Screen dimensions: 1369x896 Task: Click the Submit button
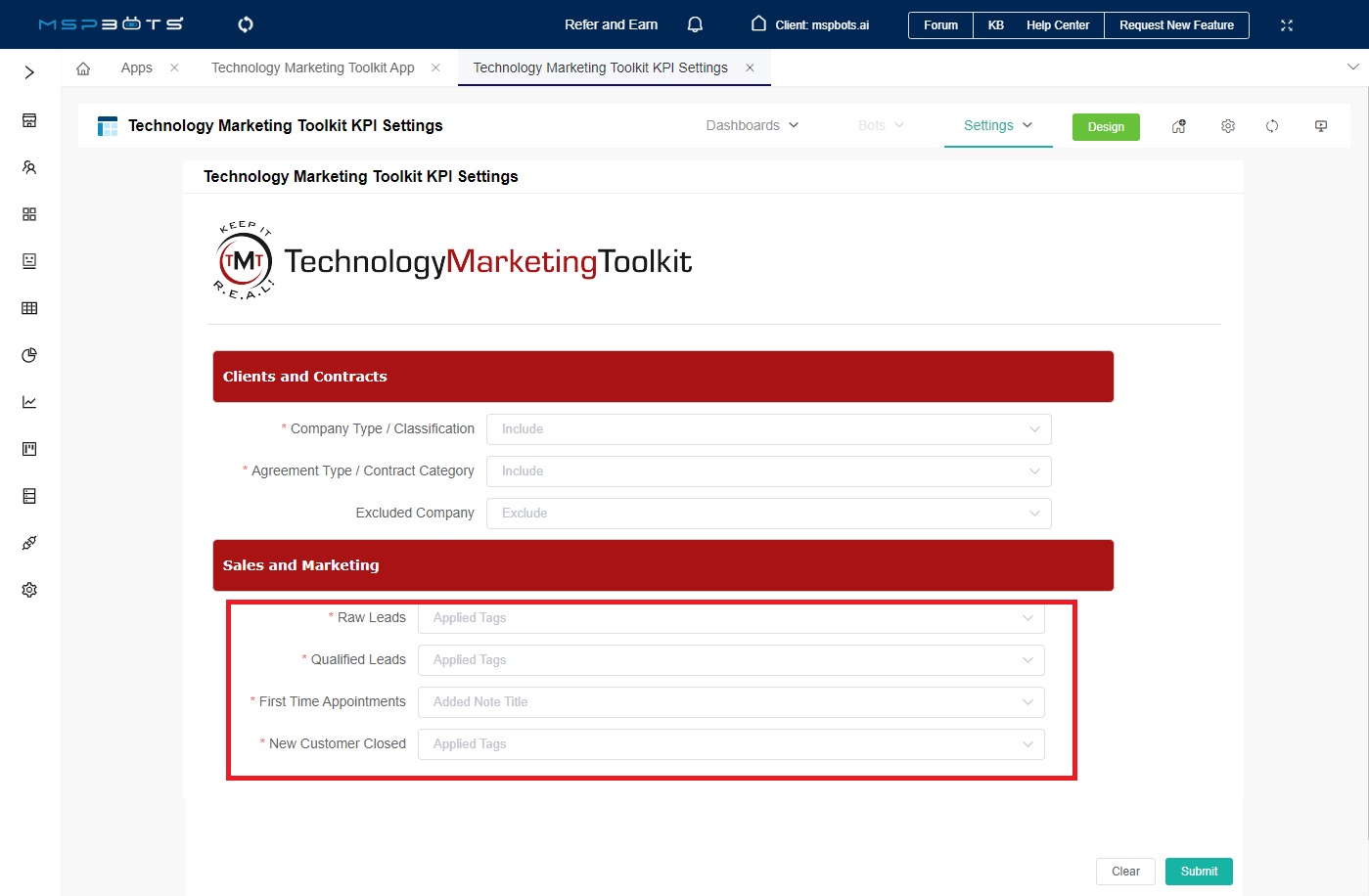tap(1199, 871)
